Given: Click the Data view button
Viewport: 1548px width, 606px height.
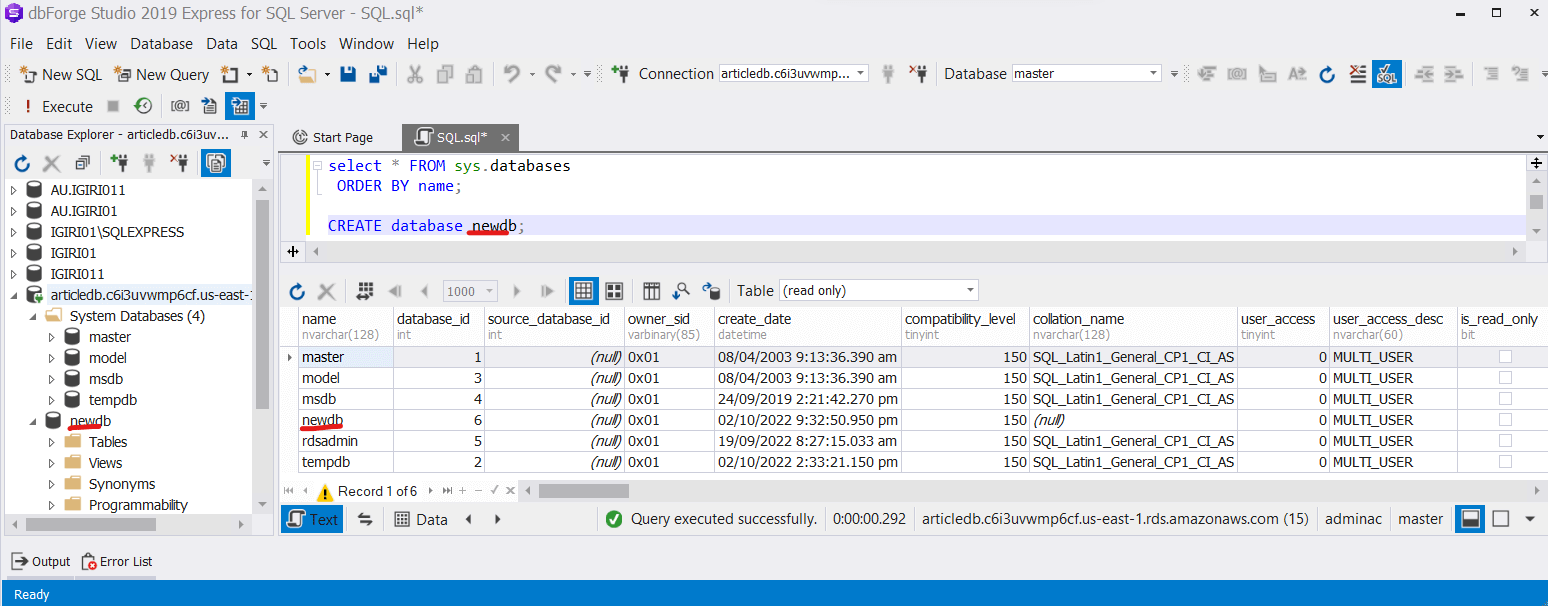Looking at the screenshot, I should coord(421,519).
